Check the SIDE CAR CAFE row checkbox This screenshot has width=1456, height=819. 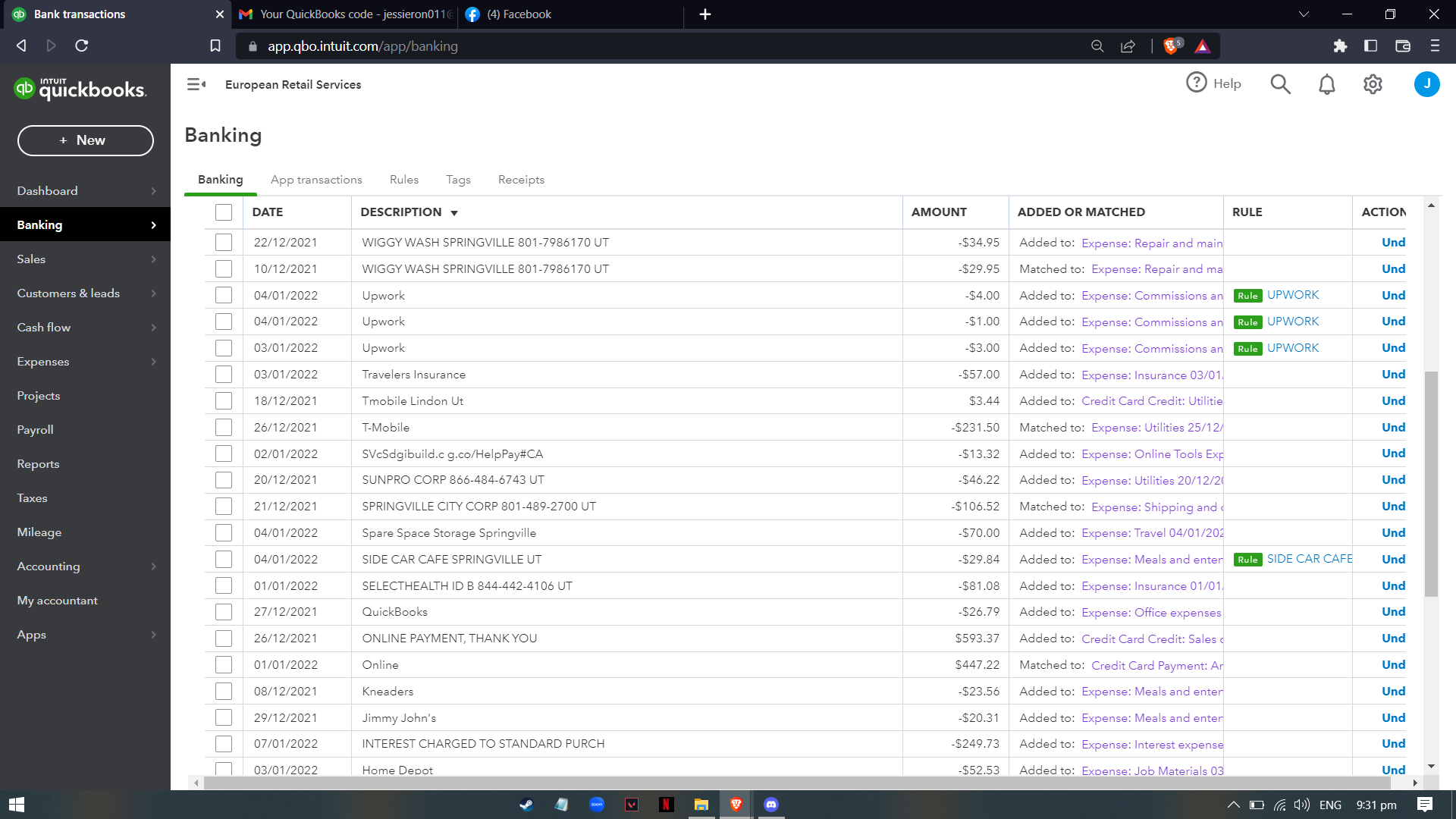point(223,560)
